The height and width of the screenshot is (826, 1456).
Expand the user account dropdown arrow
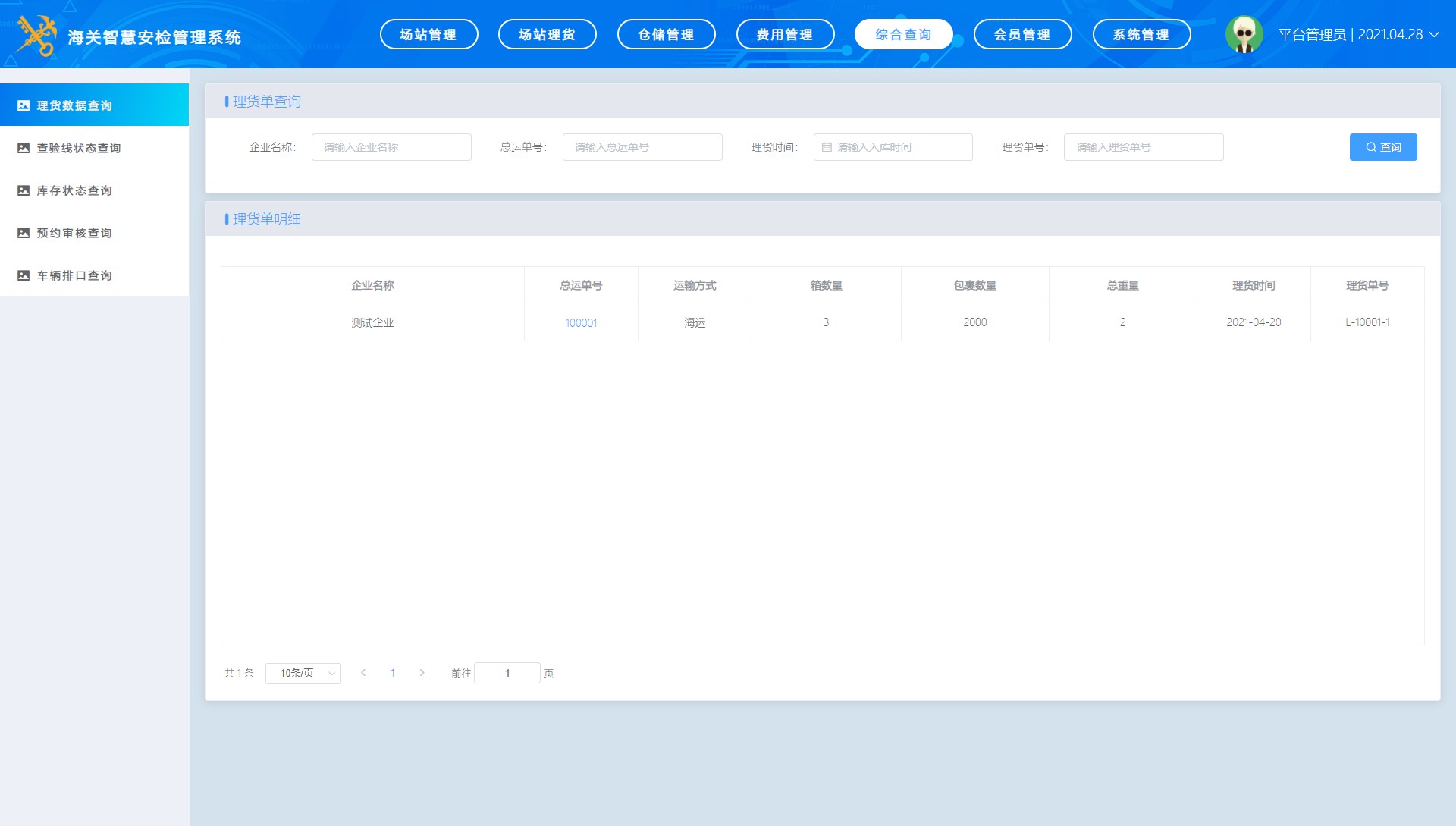click(x=1434, y=34)
